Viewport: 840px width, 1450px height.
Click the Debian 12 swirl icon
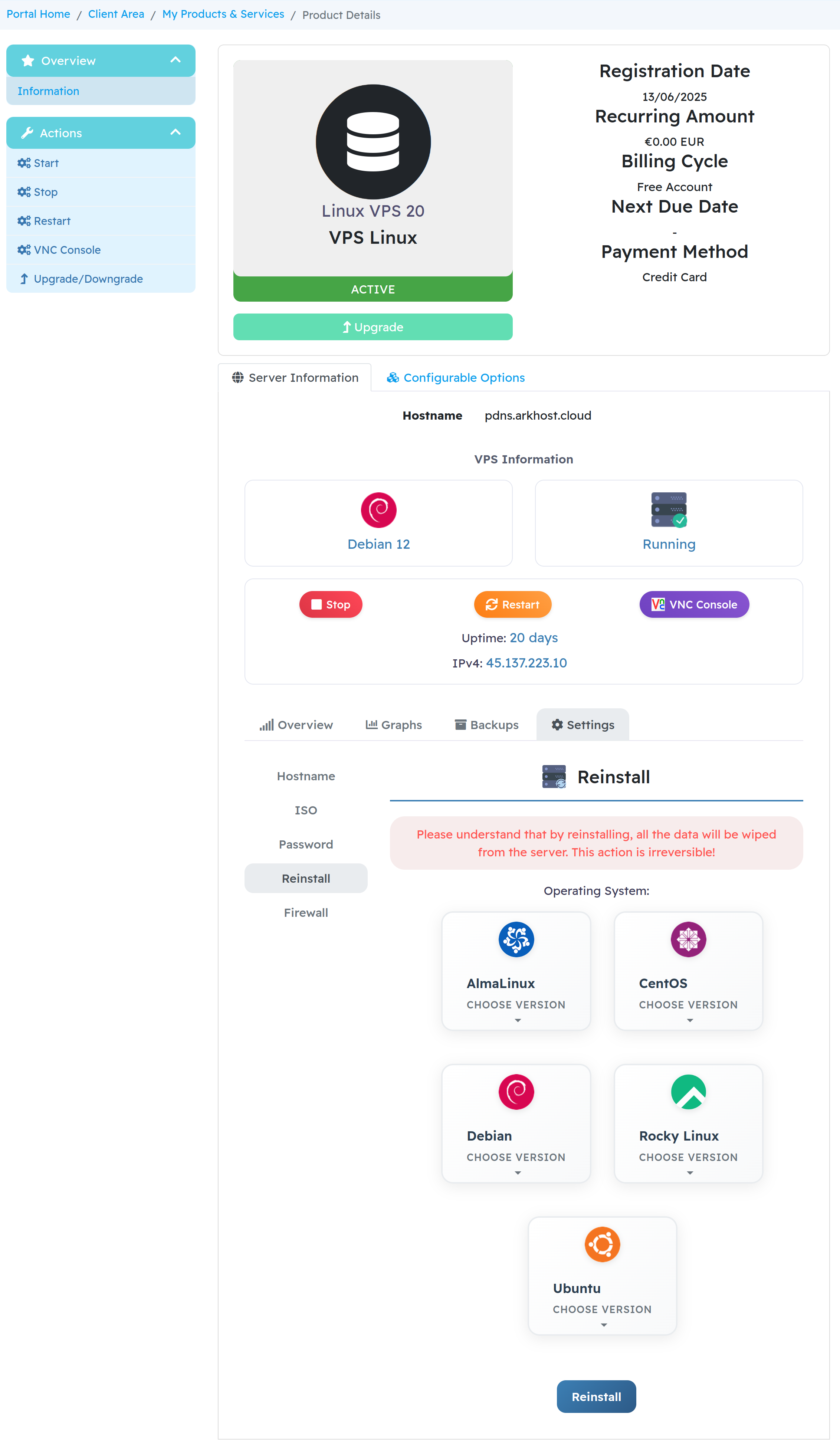click(x=378, y=510)
